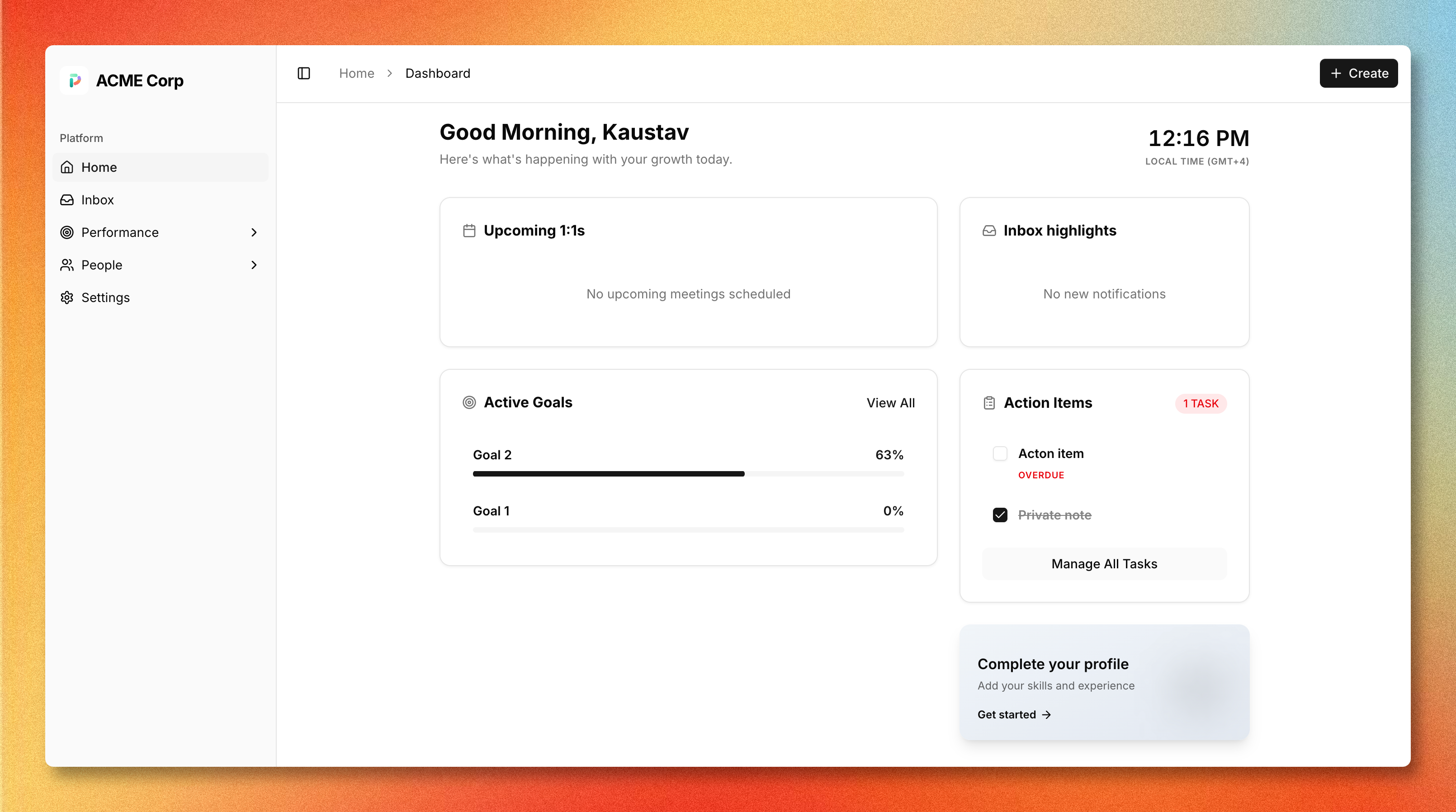Viewport: 1456px width, 812px height.
Task: Open Manage All Tasks
Action: 1103,563
